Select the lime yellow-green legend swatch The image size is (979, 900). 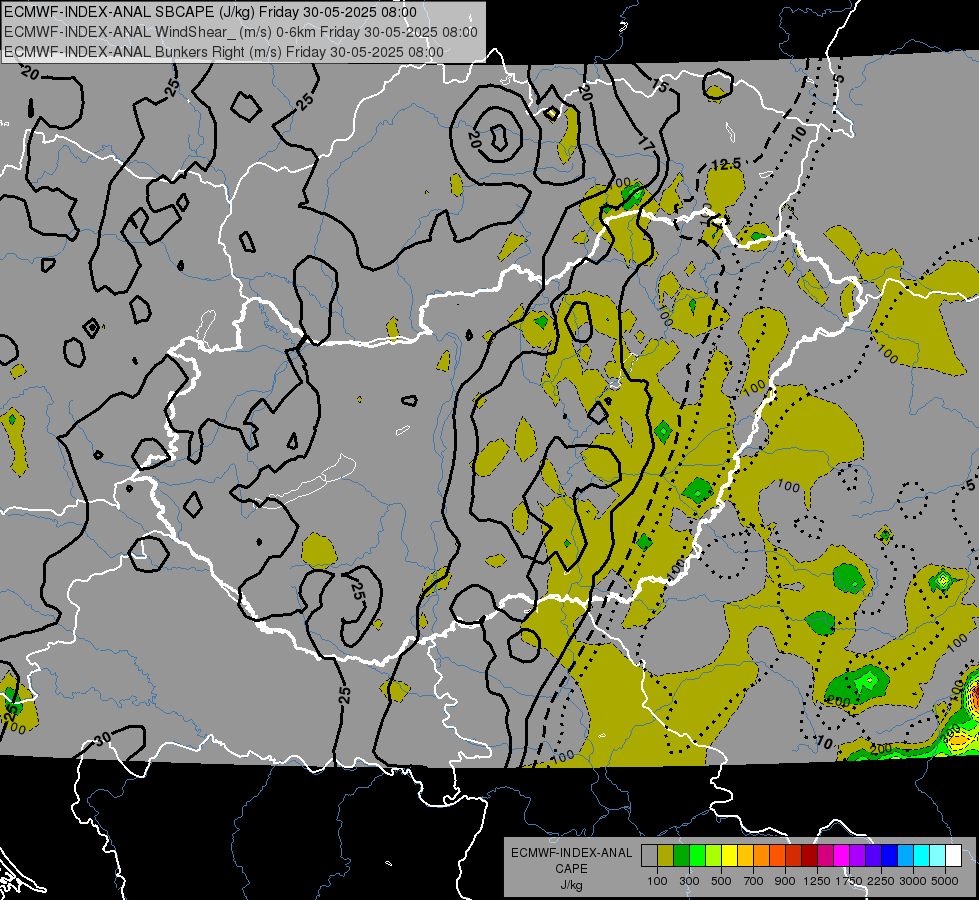[x=714, y=855]
